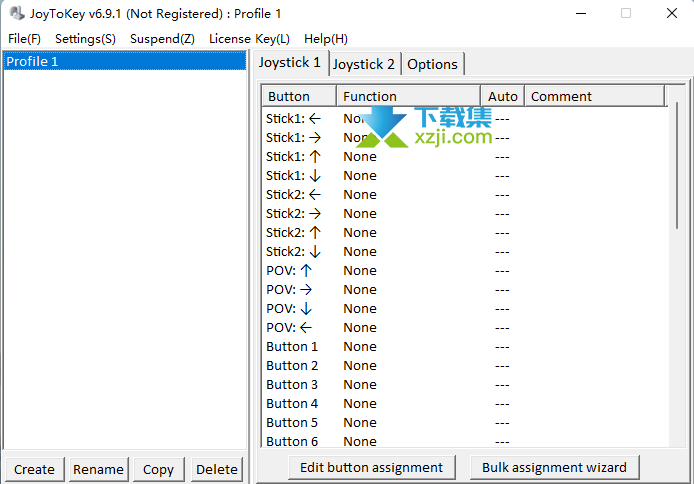This screenshot has height=484, width=694.
Task: Close the JoyToKey window
Action: coord(672,13)
